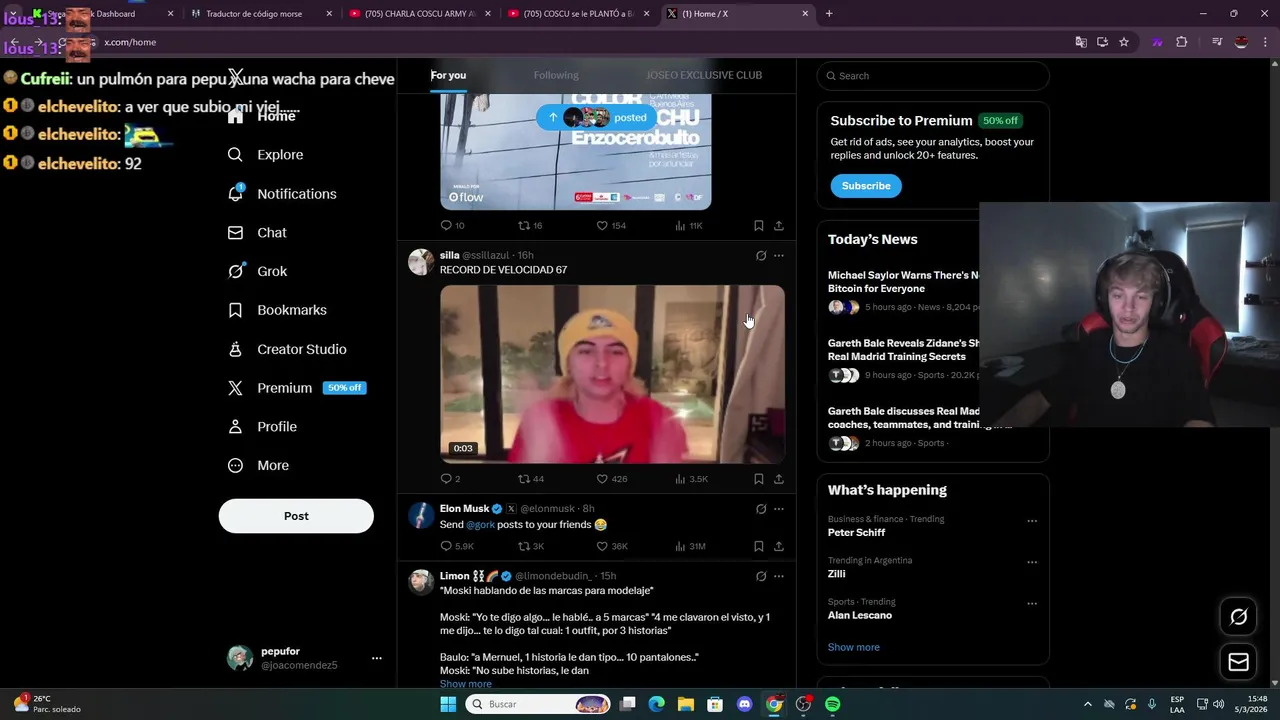Open silla's profile avatar

point(421,262)
